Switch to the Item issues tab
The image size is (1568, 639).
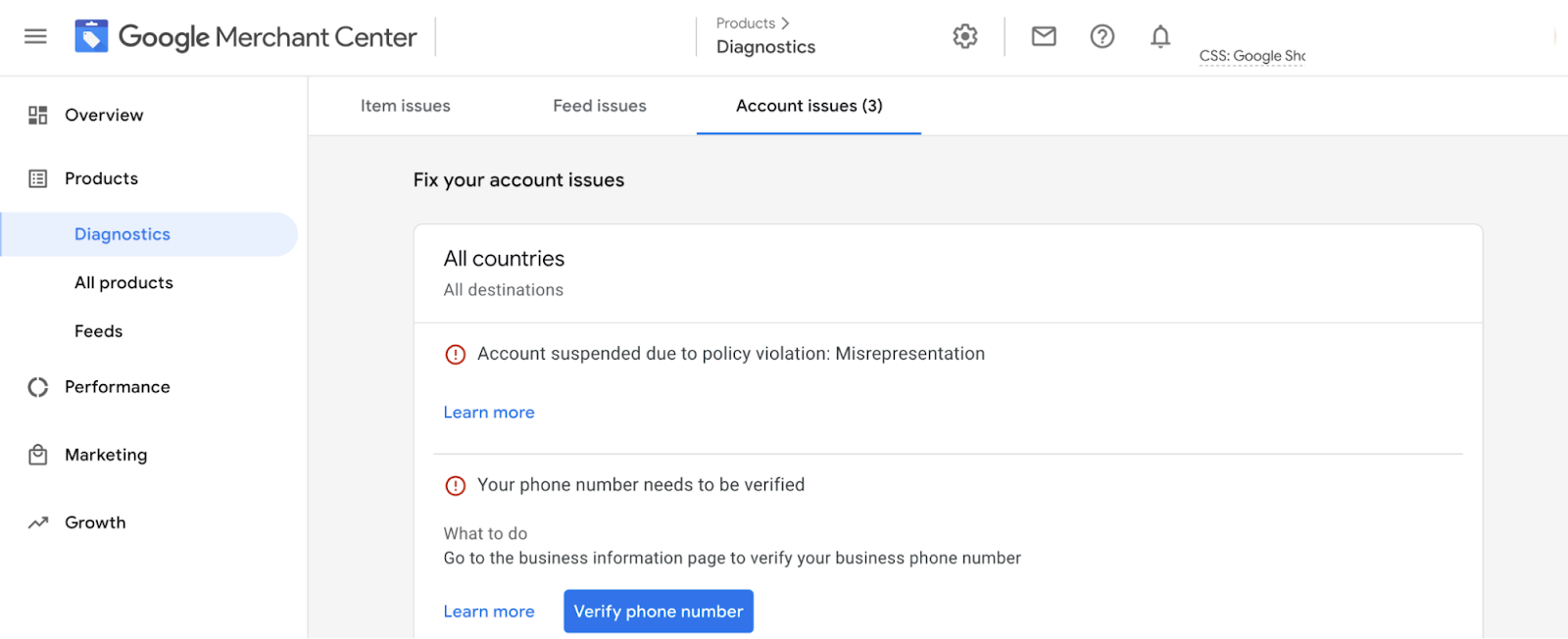(405, 106)
